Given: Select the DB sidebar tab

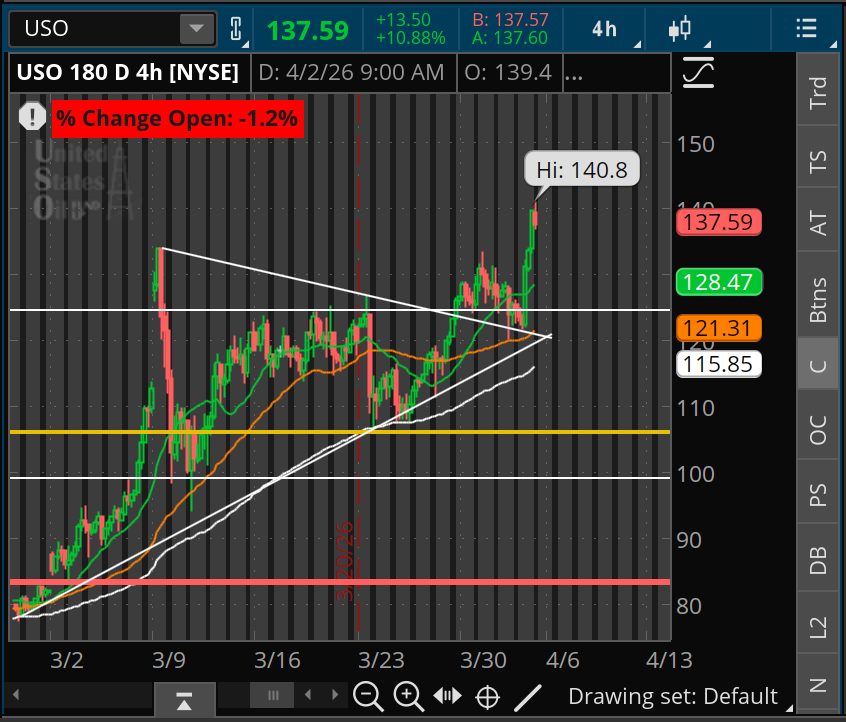Looking at the screenshot, I should (x=818, y=559).
